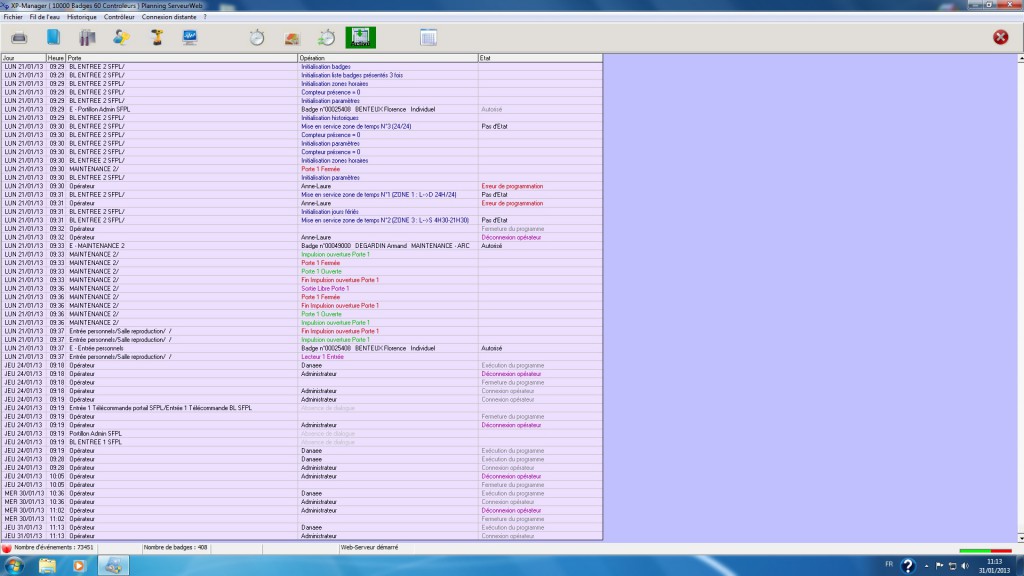Select the "Initialisation jours fériés" row
The image size is (1024, 576).
302,212
